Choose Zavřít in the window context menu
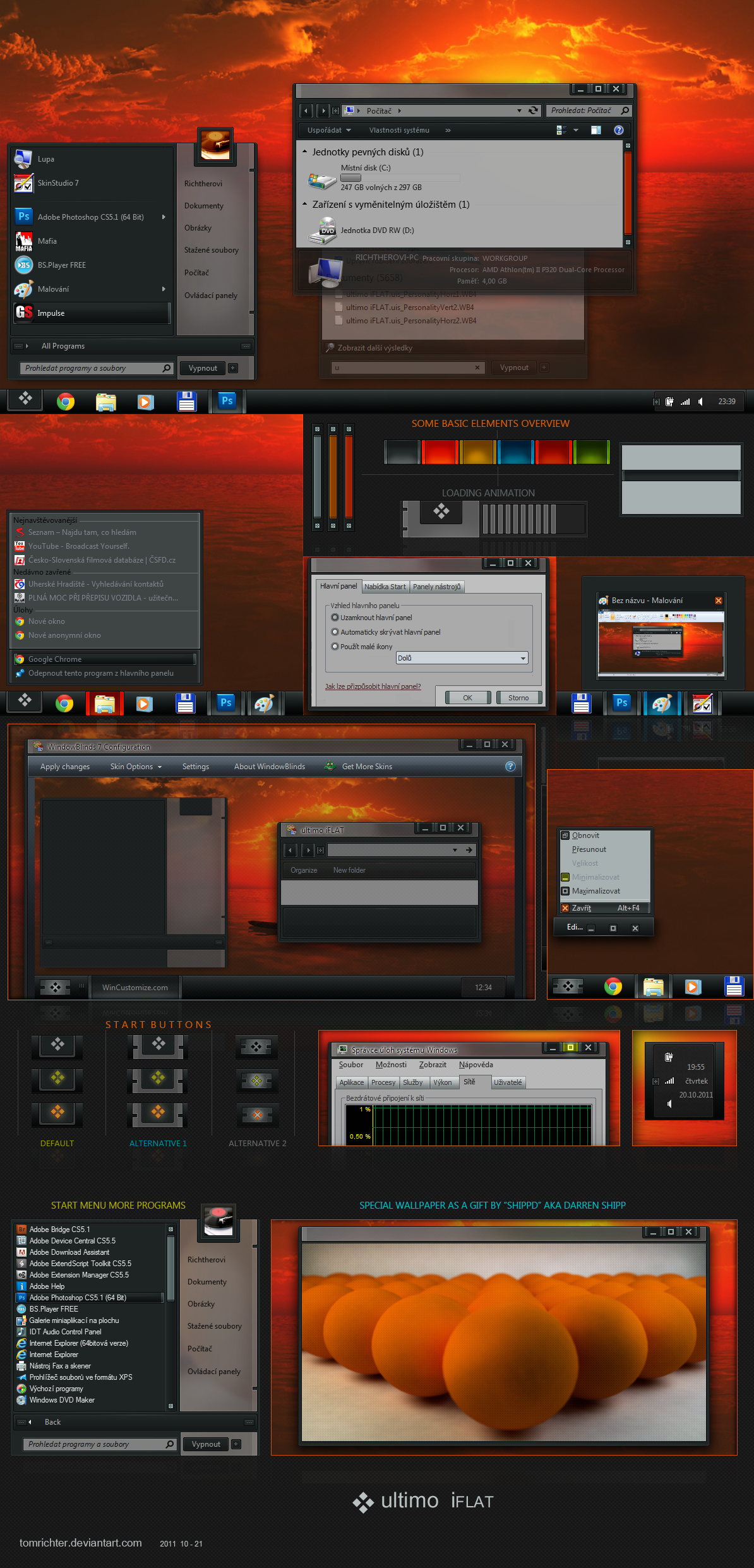 (605, 908)
